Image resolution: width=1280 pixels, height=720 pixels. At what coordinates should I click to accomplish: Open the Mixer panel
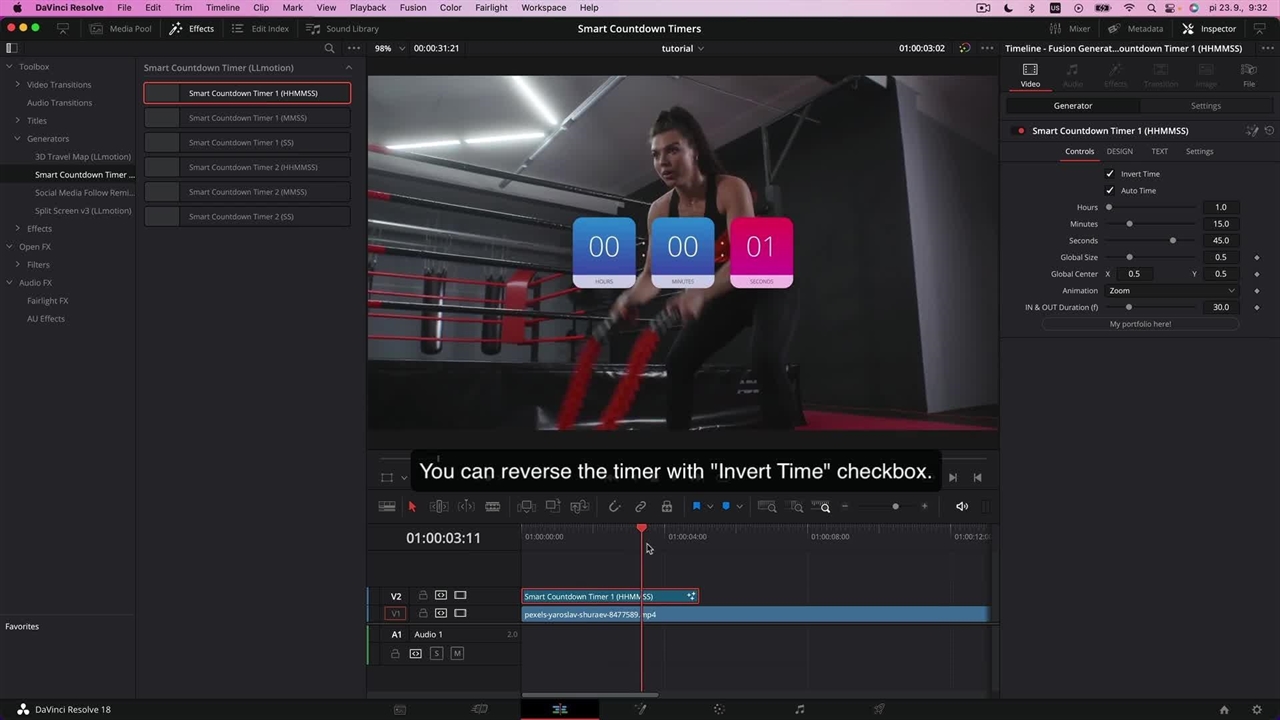[1071, 29]
